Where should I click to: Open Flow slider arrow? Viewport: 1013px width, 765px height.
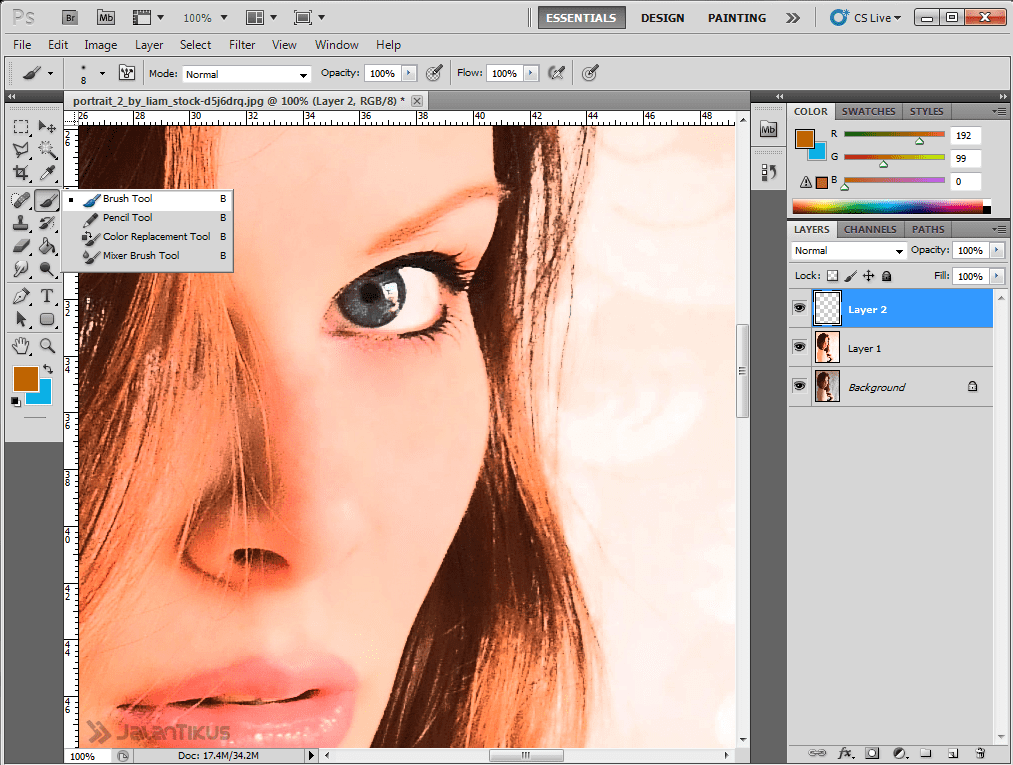click(531, 74)
